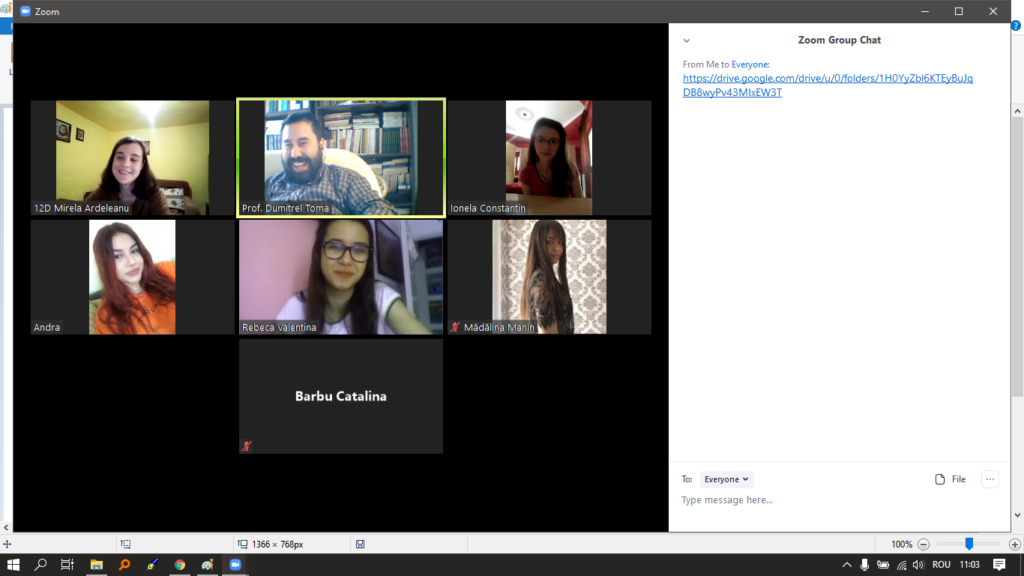Image resolution: width=1024 pixels, height=576 pixels.
Task: Adjust the zoom level slider handle
Action: pyautogui.click(x=968, y=544)
